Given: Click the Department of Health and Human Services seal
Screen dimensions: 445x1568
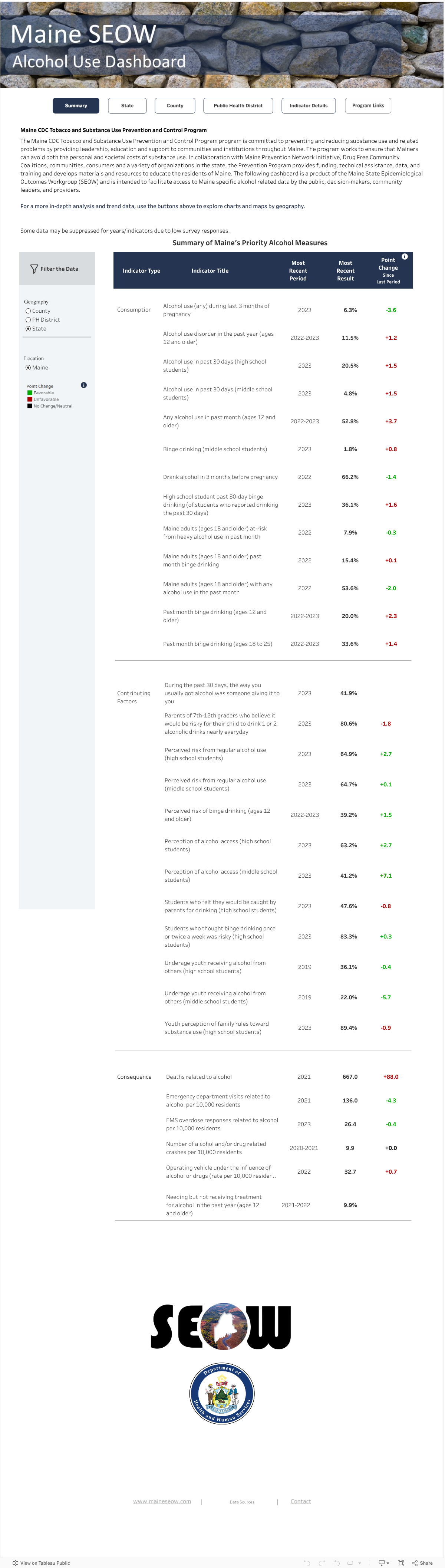Looking at the screenshot, I should click(x=222, y=1393).
